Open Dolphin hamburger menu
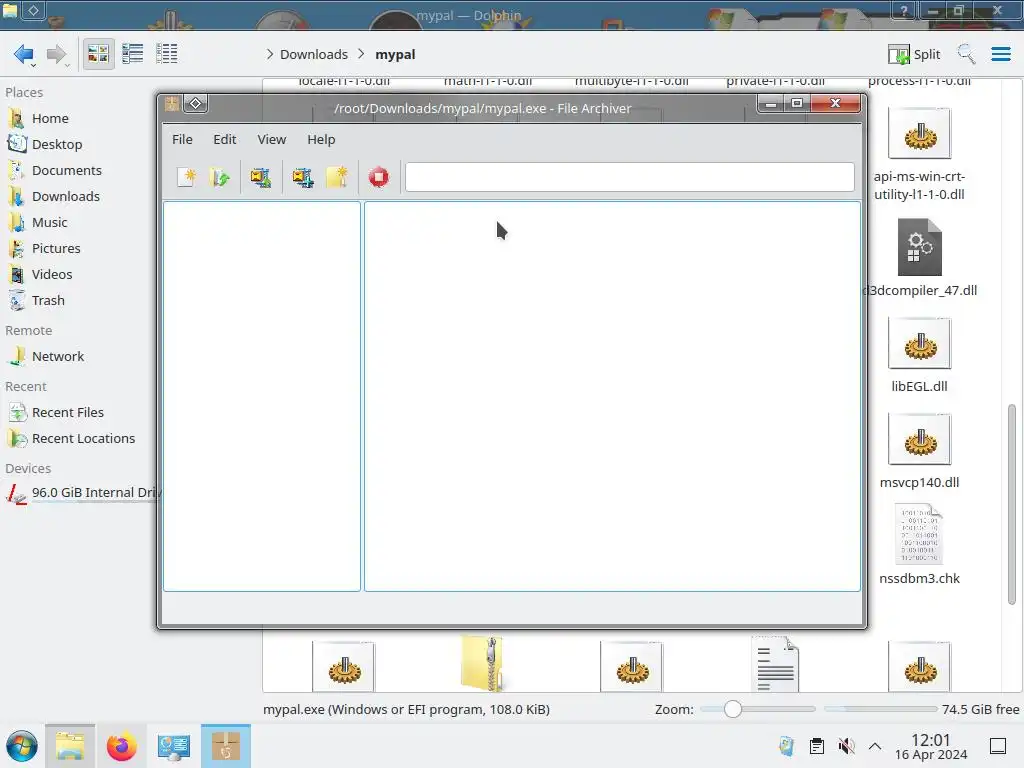Image resolution: width=1024 pixels, height=768 pixels. click(1001, 54)
